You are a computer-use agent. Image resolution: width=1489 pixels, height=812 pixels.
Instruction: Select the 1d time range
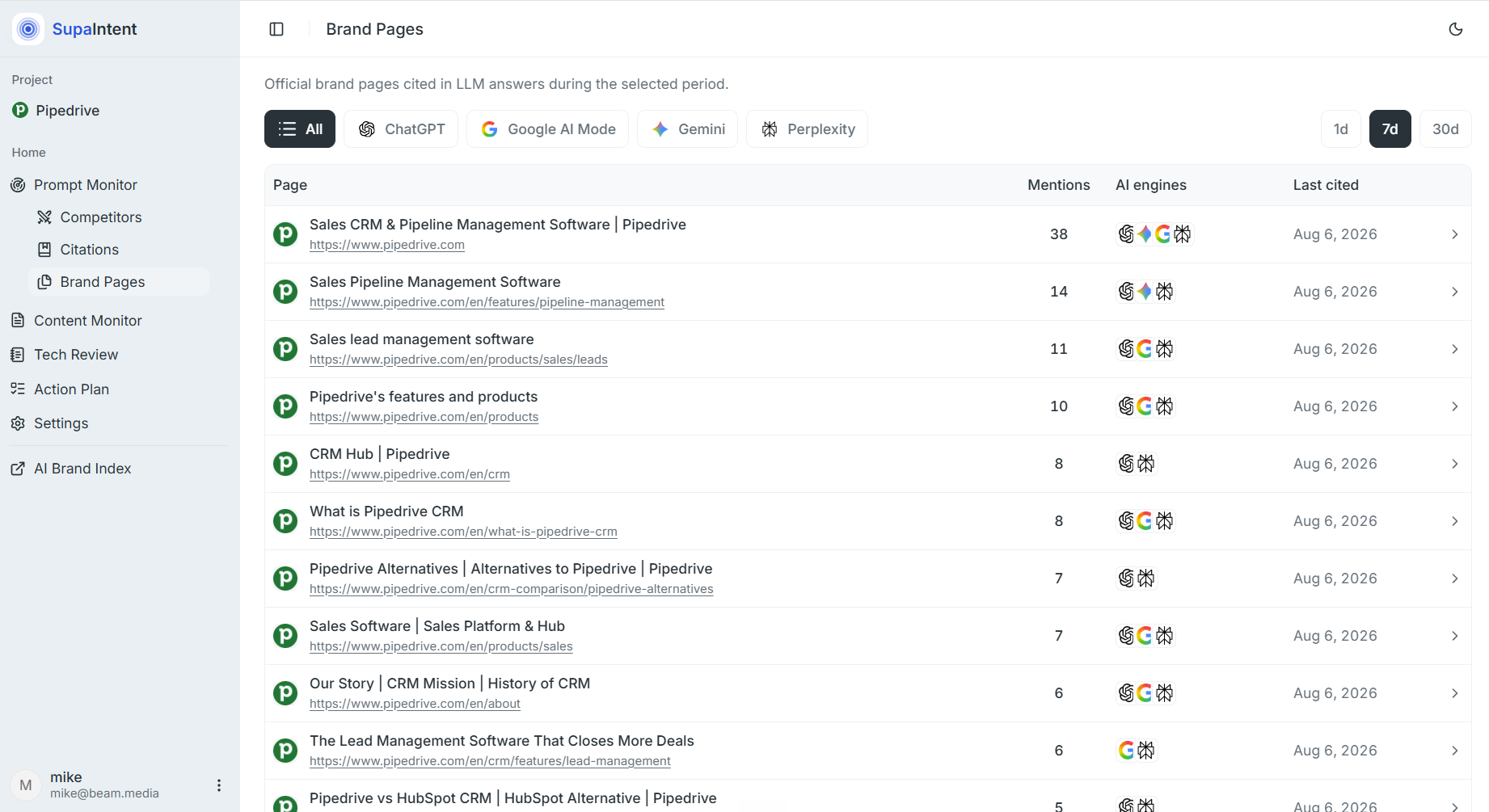[1341, 129]
